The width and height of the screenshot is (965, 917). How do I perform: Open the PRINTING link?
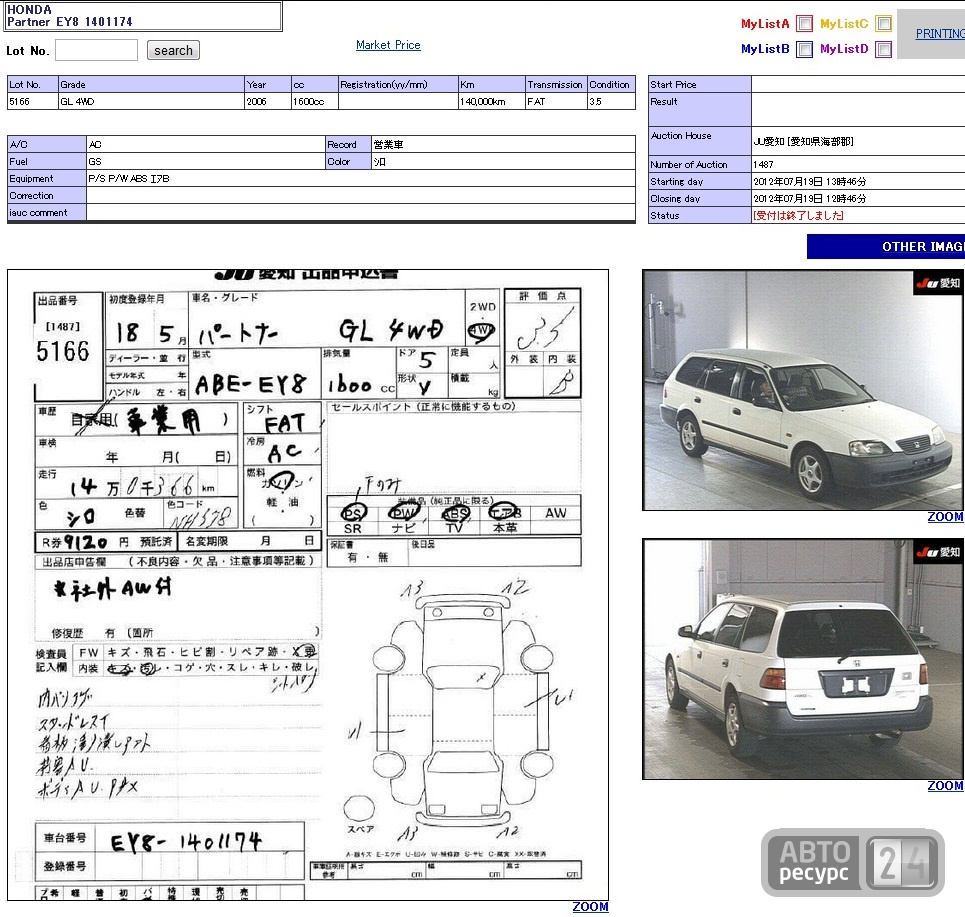pyautogui.click(x=940, y=34)
